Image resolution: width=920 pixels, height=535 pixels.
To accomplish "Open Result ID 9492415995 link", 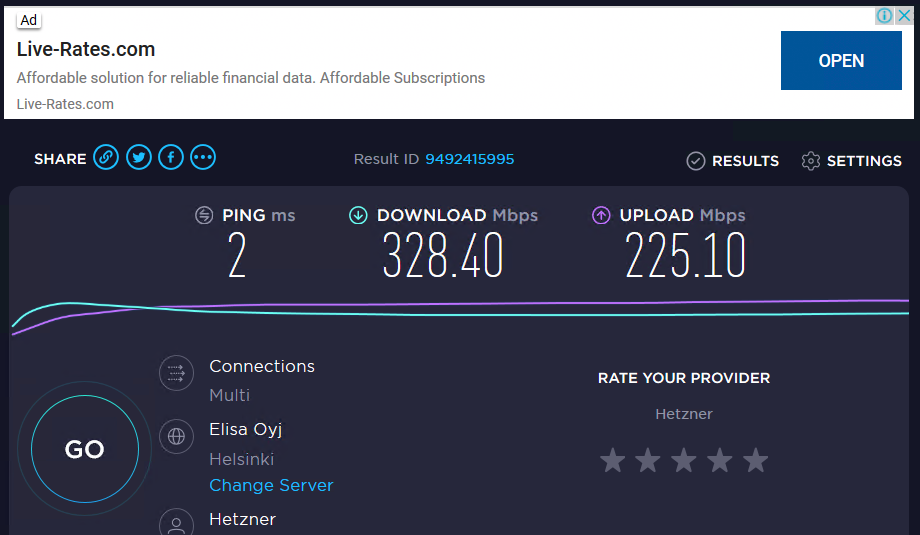I will tap(469, 159).
